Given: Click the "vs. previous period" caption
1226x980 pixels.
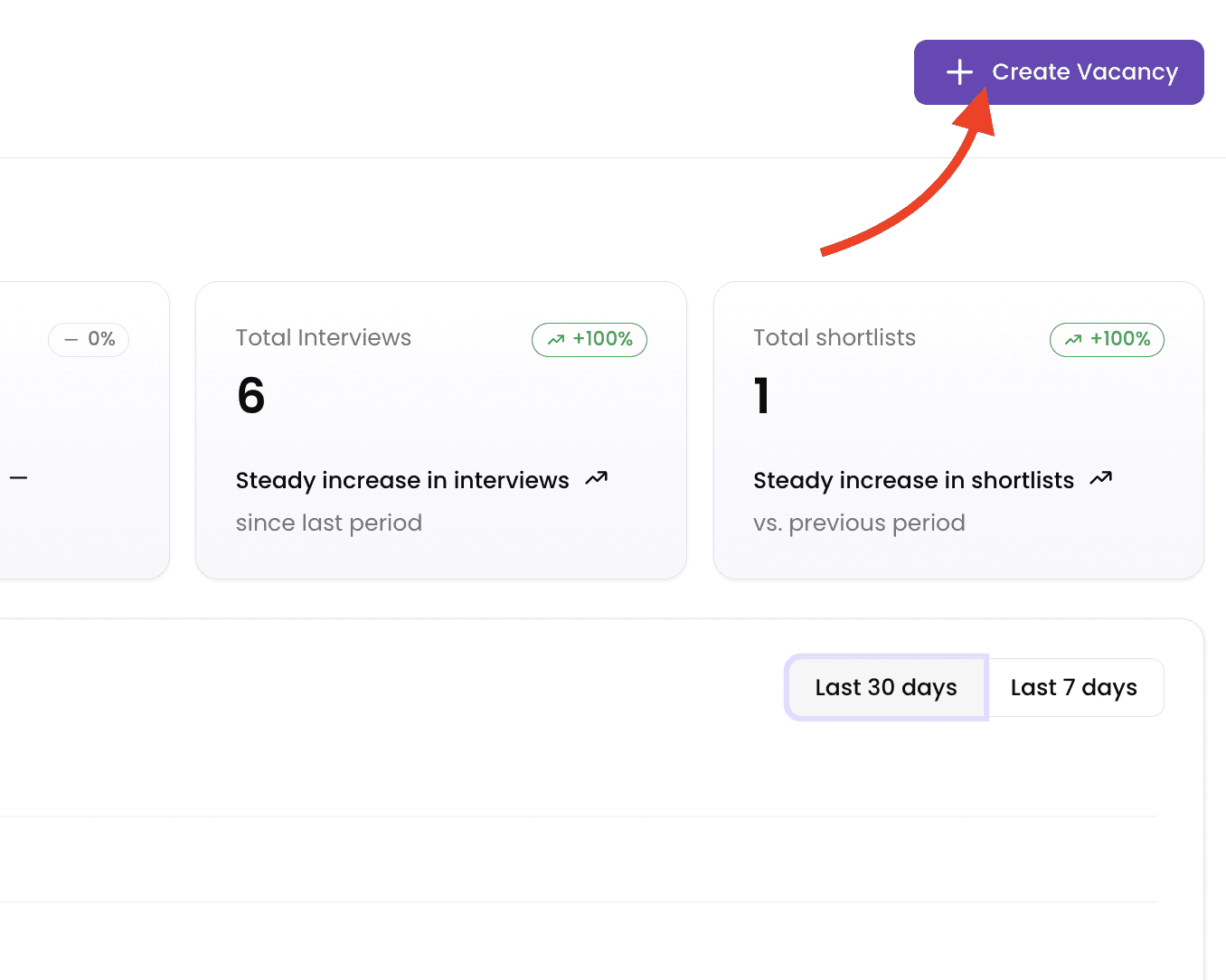Looking at the screenshot, I should pos(859,523).
